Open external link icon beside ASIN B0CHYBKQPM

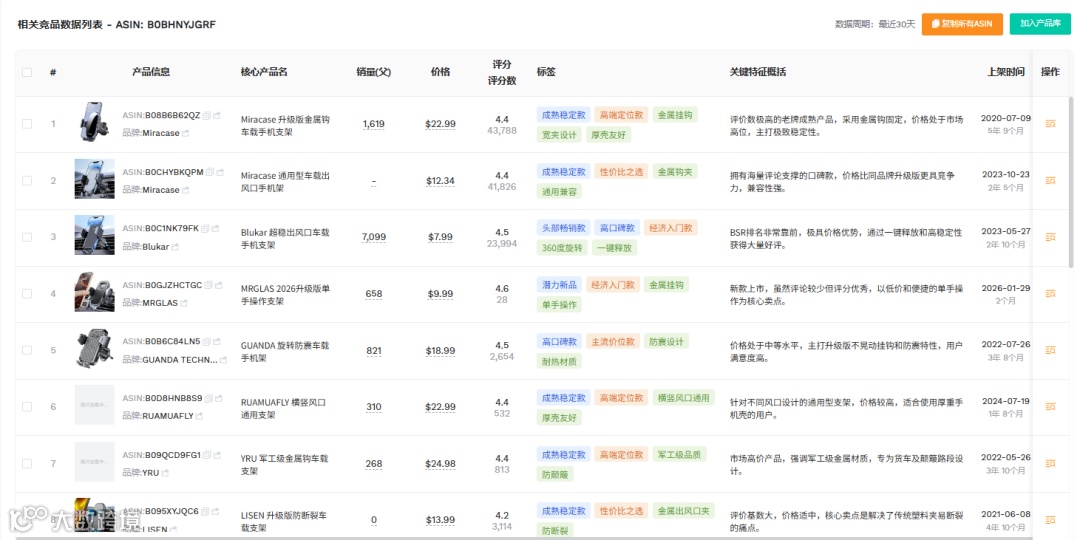tap(220, 172)
